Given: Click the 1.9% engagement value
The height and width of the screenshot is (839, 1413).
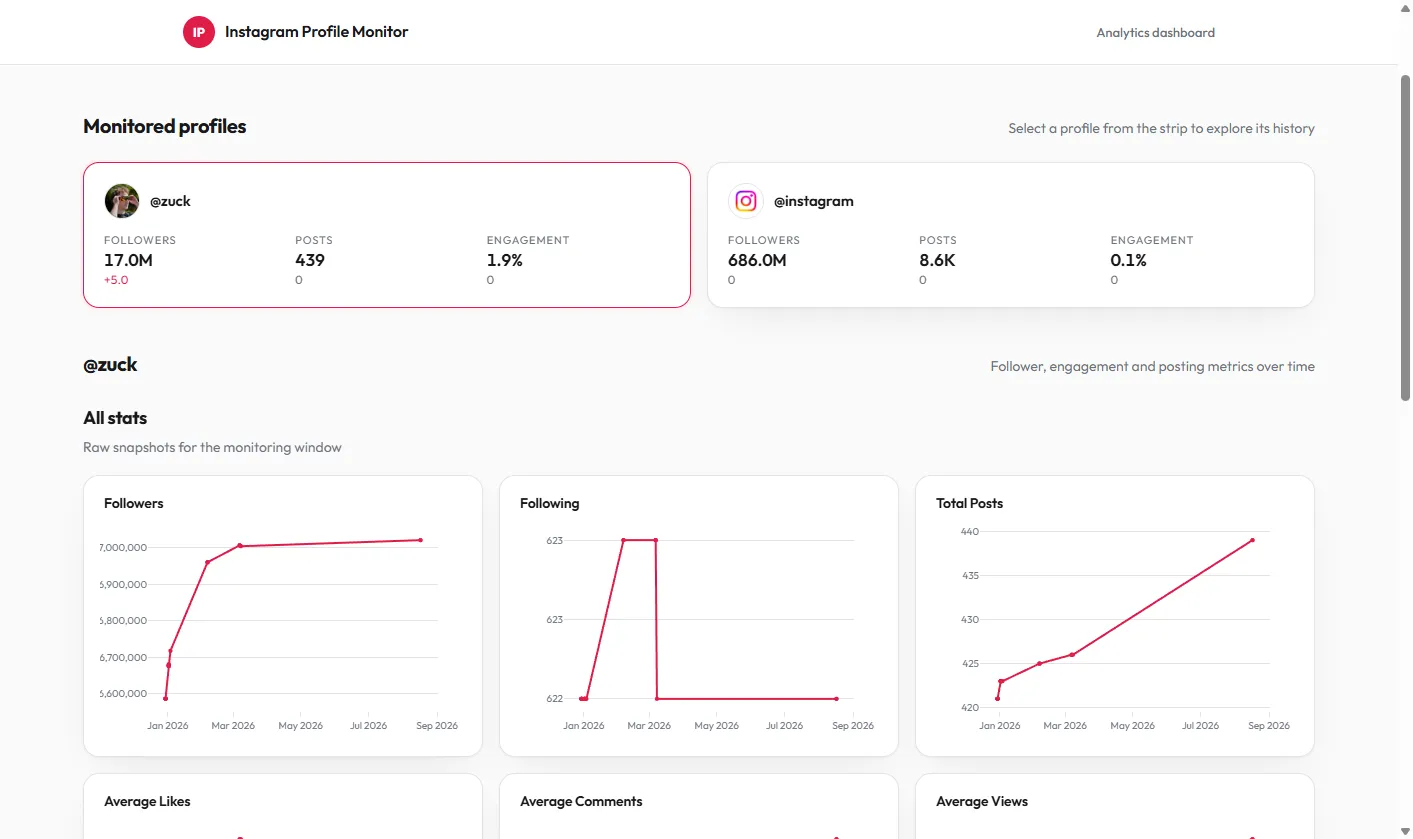Looking at the screenshot, I should [505, 260].
